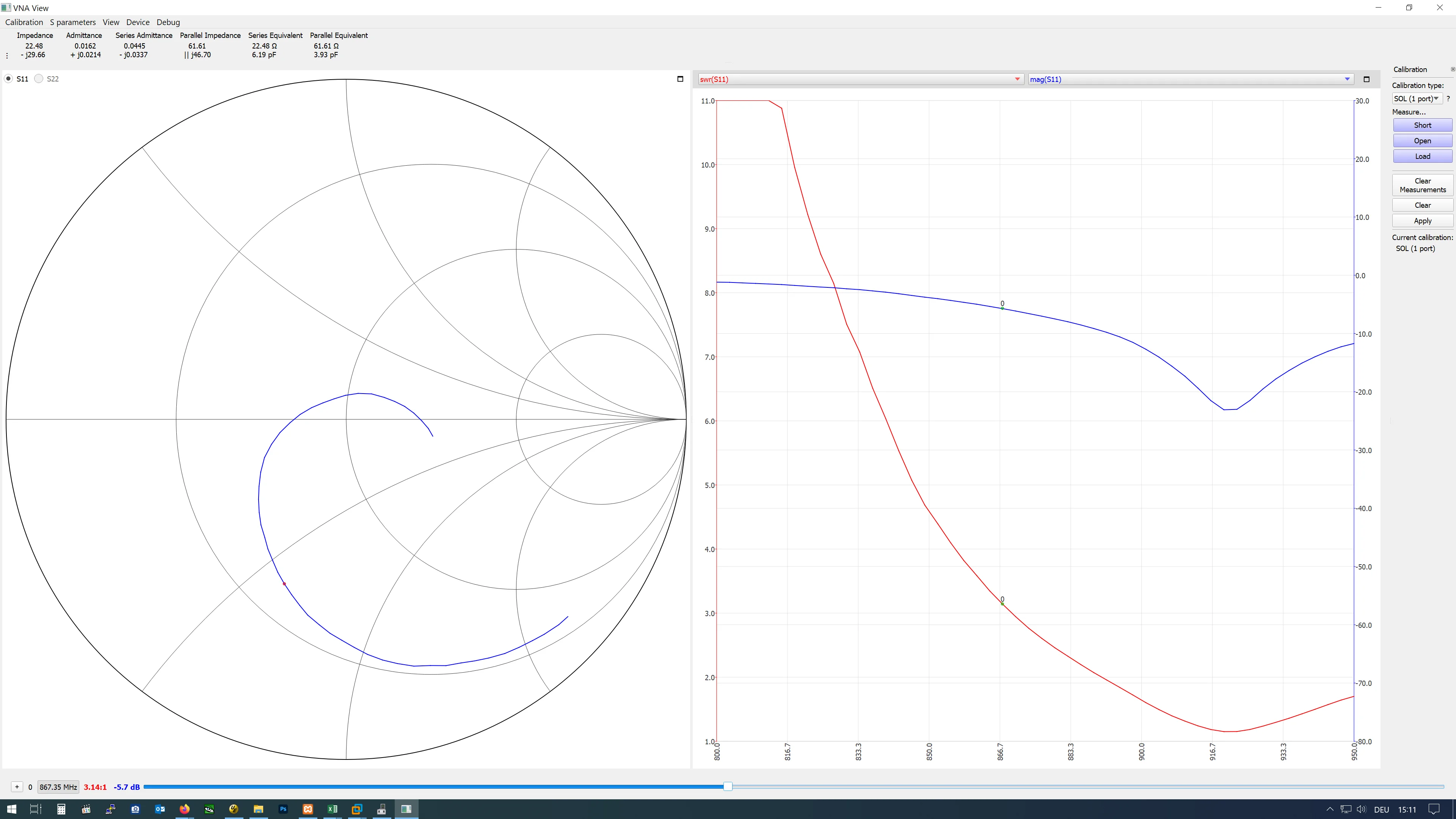Maximize the graph panel
This screenshot has width=1456, height=819.
[x=1366, y=79]
